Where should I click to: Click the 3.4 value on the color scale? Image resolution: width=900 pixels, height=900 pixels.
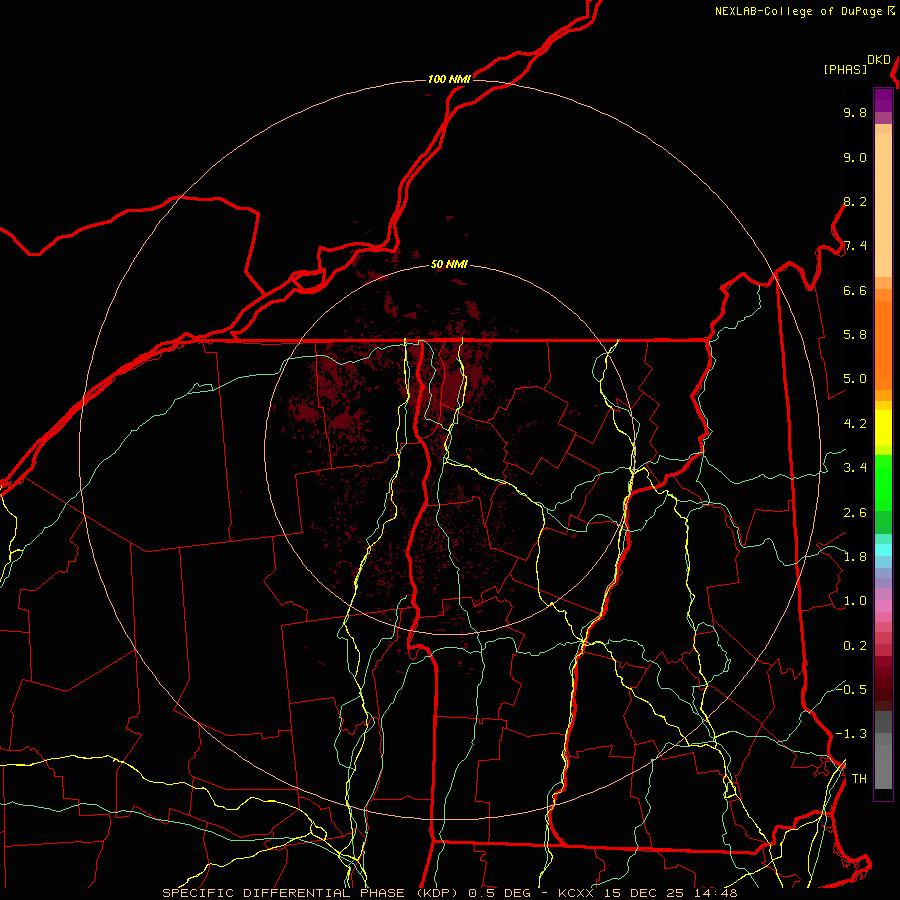click(x=855, y=468)
